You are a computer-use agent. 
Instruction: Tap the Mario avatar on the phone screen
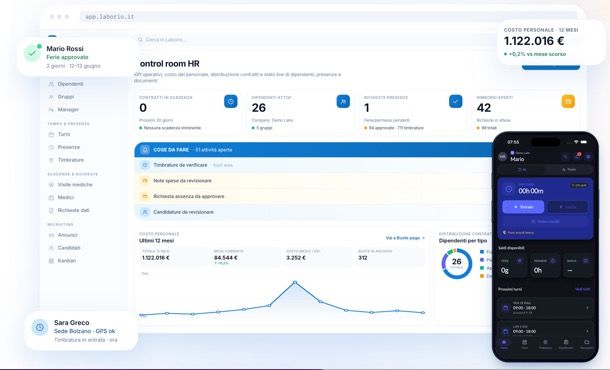(503, 157)
